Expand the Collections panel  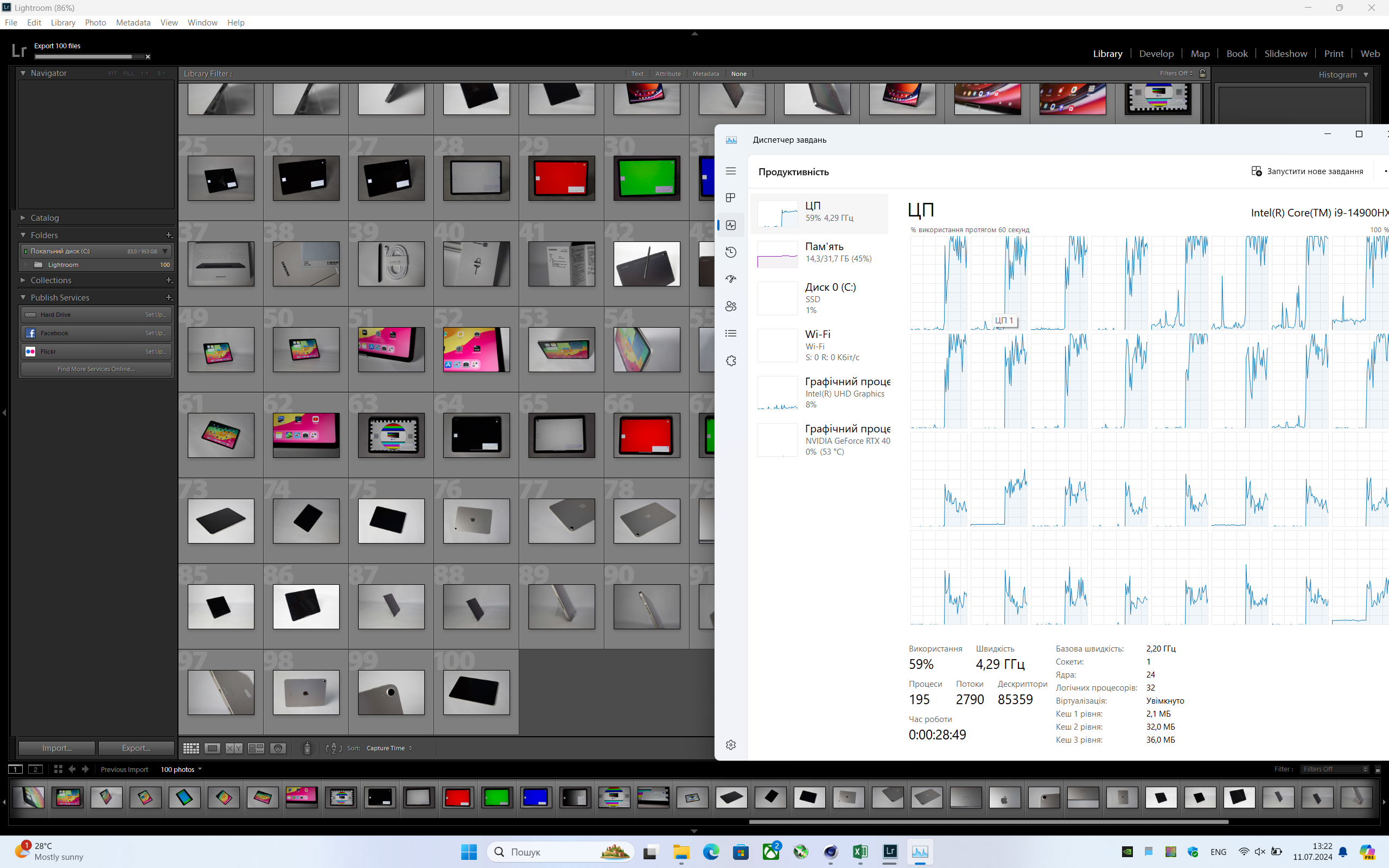[23, 280]
